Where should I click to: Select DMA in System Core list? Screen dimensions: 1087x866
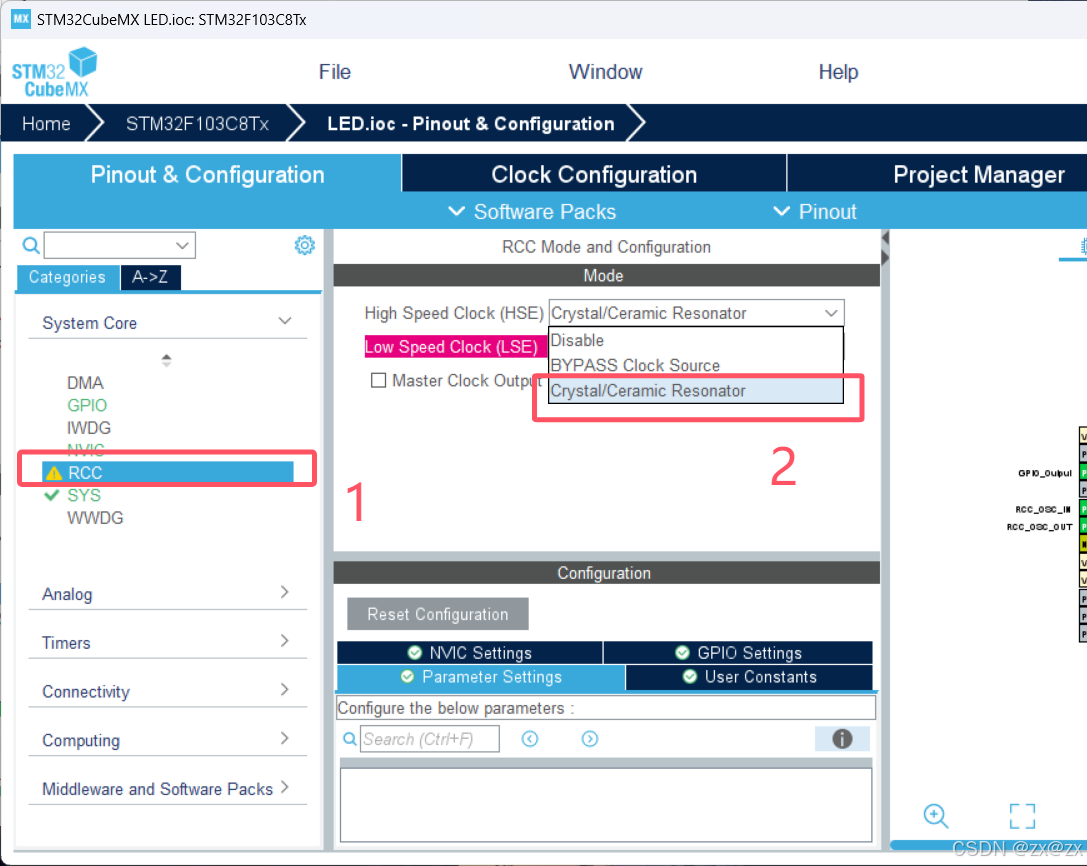85,383
